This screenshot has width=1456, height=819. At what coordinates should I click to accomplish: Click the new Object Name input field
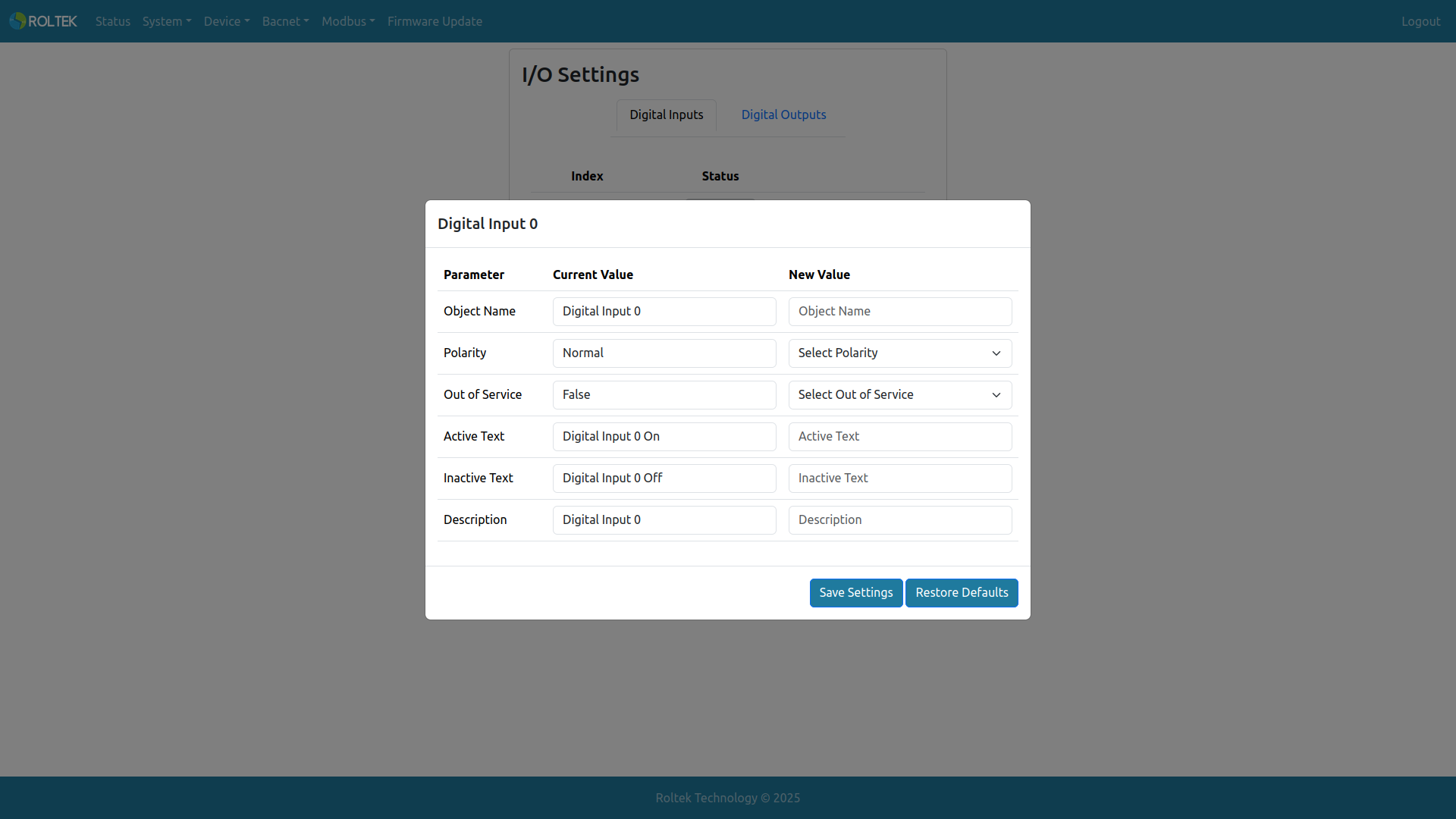tap(900, 312)
